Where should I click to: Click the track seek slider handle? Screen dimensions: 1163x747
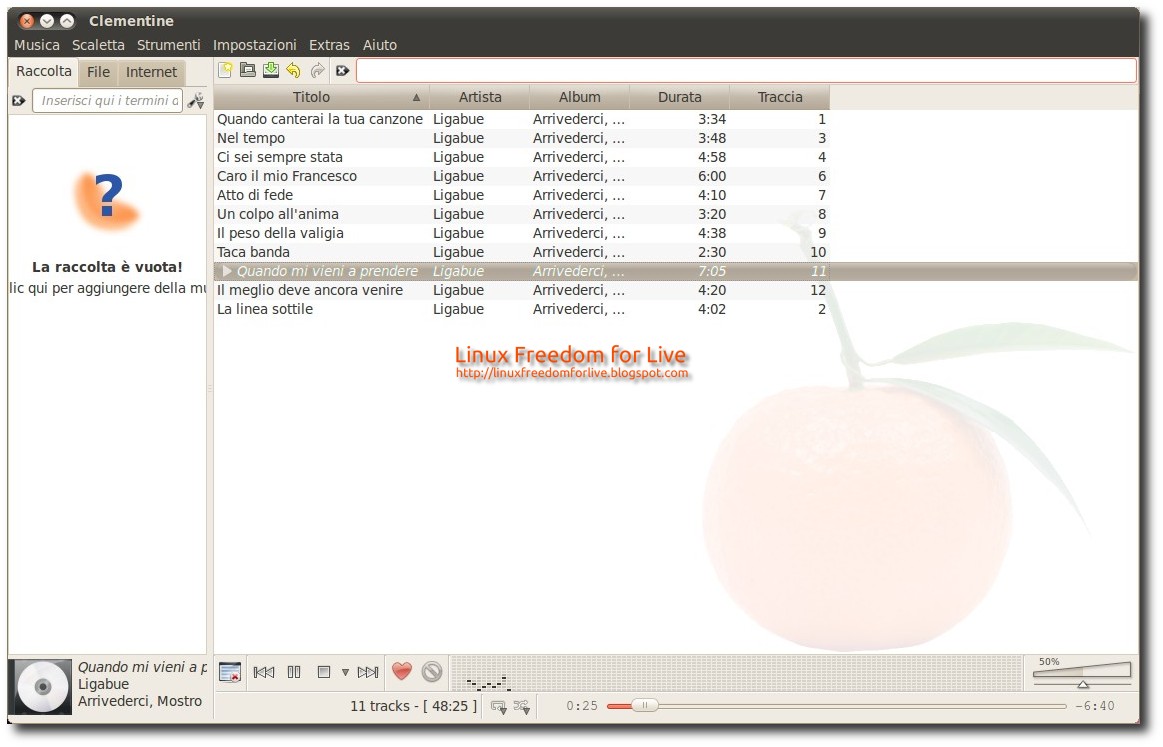[645, 705]
